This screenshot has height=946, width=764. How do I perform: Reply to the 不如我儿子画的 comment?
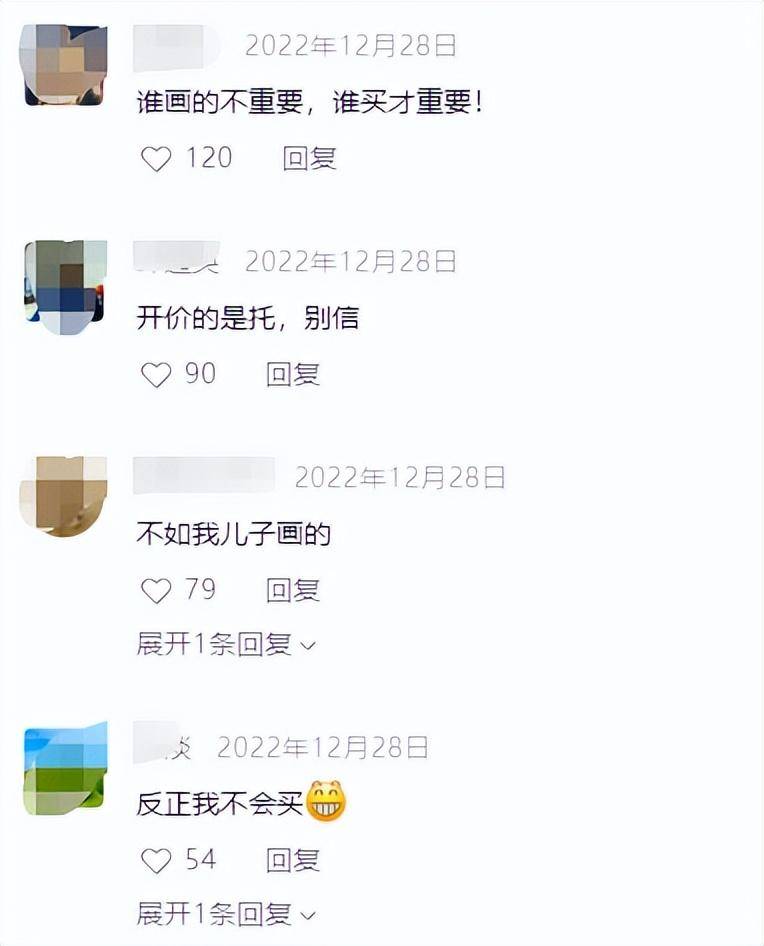293,590
